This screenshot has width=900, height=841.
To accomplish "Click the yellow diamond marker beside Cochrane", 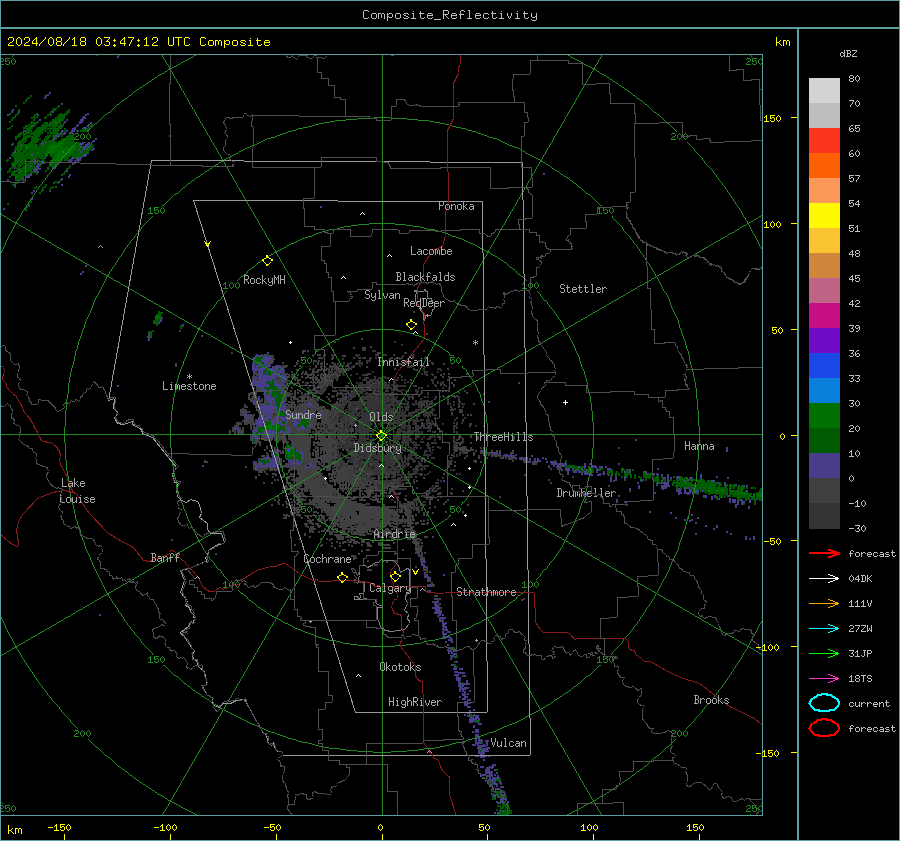I will click(343, 577).
